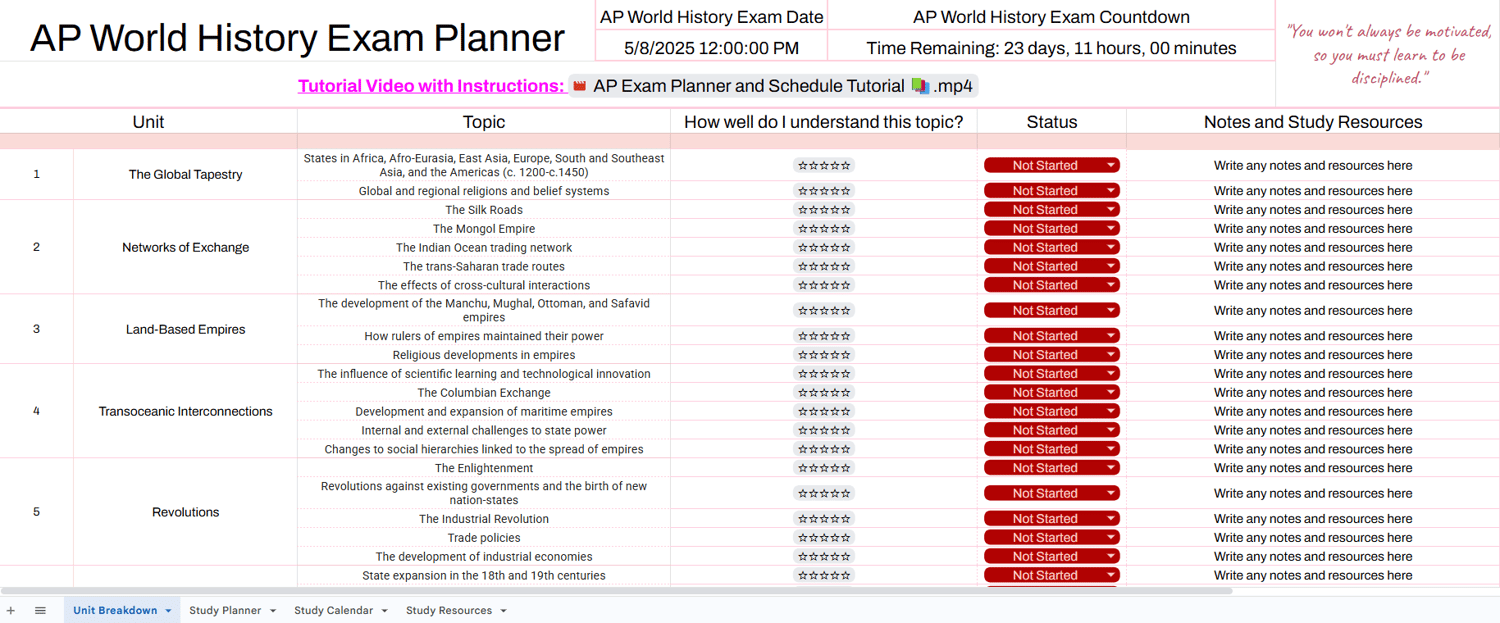Change status for The Industrial Revolution
1500x623 pixels.
1052,519
